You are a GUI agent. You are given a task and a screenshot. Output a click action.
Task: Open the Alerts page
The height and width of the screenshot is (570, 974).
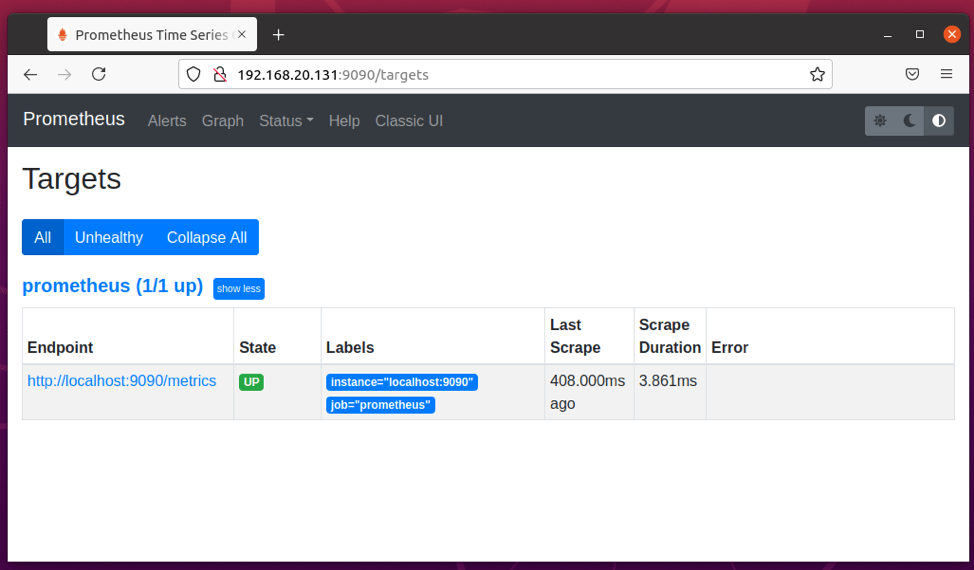(x=167, y=121)
